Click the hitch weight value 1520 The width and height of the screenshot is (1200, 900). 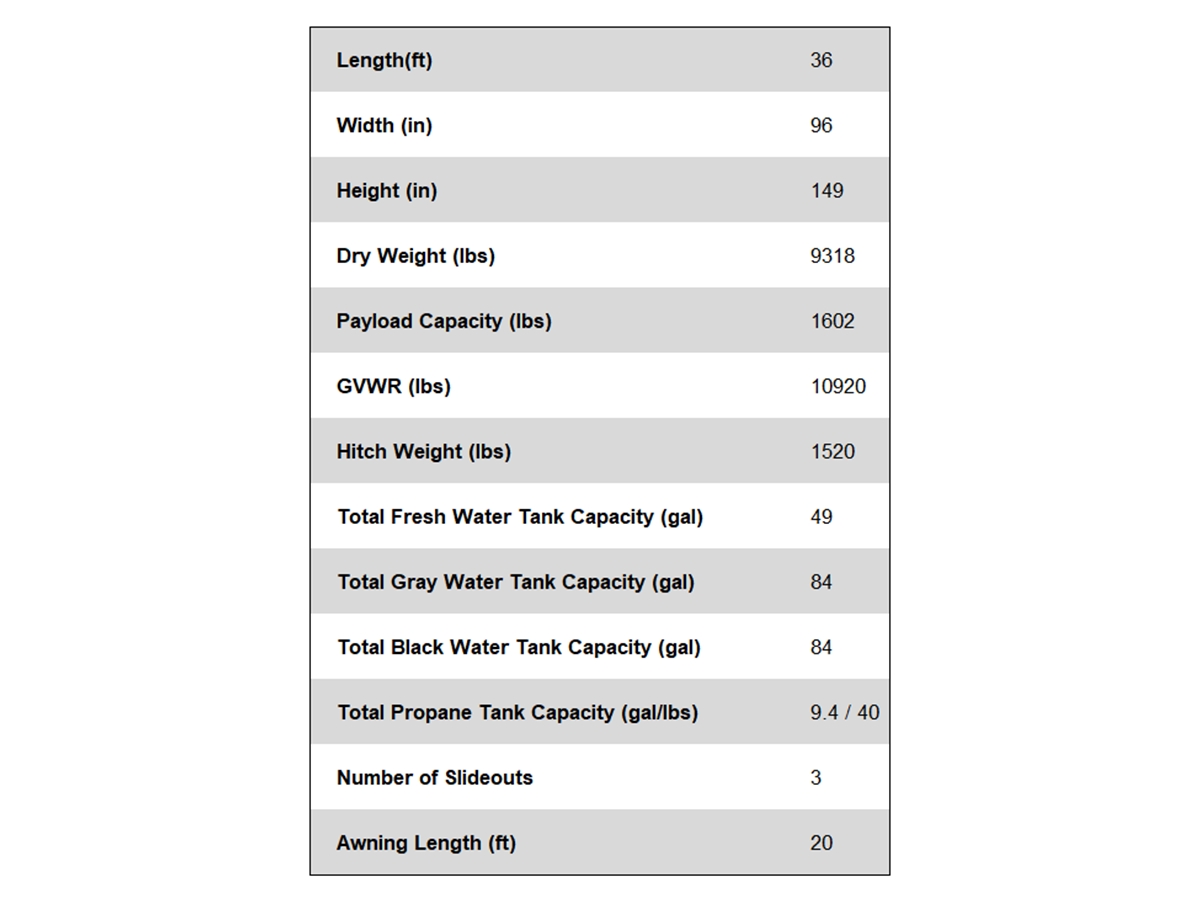832,452
